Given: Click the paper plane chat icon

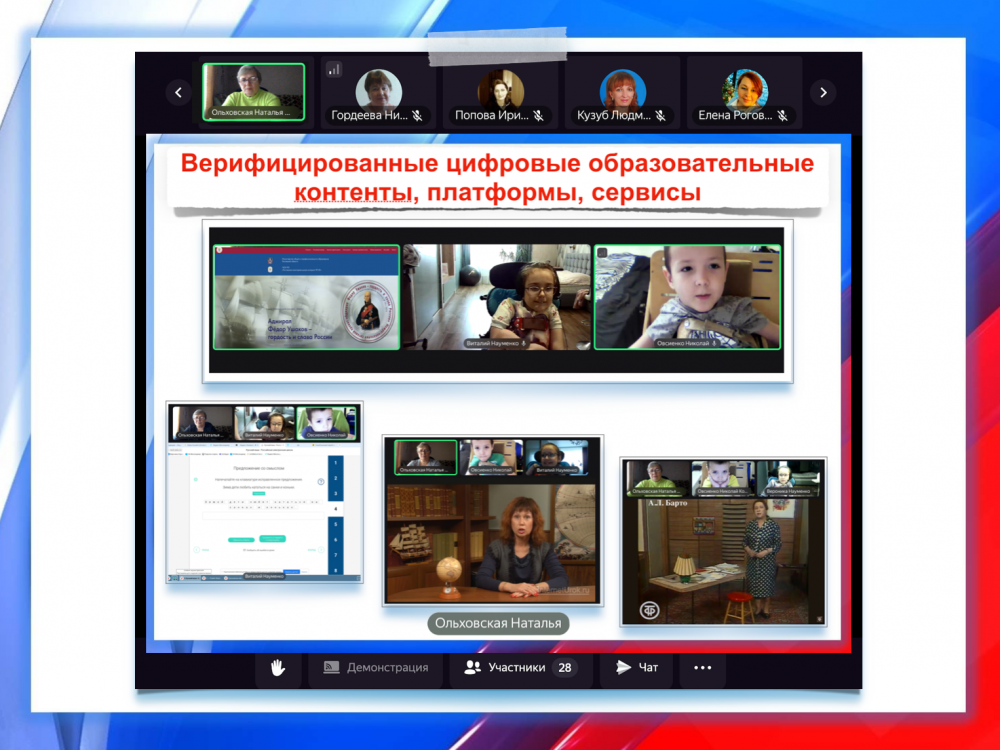Looking at the screenshot, I should tap(623, 668).
